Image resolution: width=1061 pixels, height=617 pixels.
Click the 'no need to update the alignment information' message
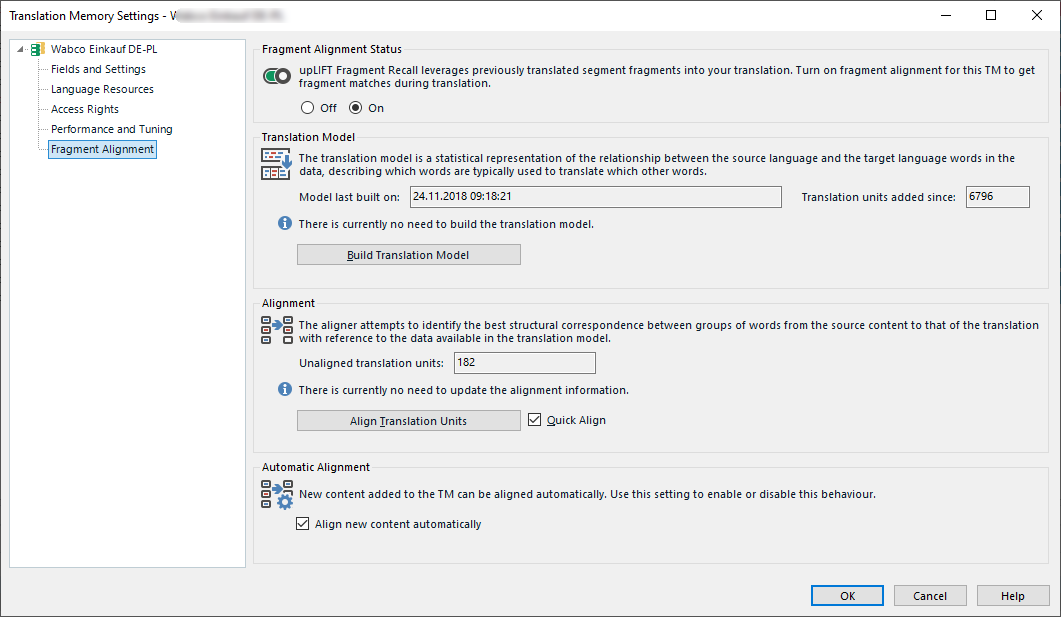(x=464, y=390)
